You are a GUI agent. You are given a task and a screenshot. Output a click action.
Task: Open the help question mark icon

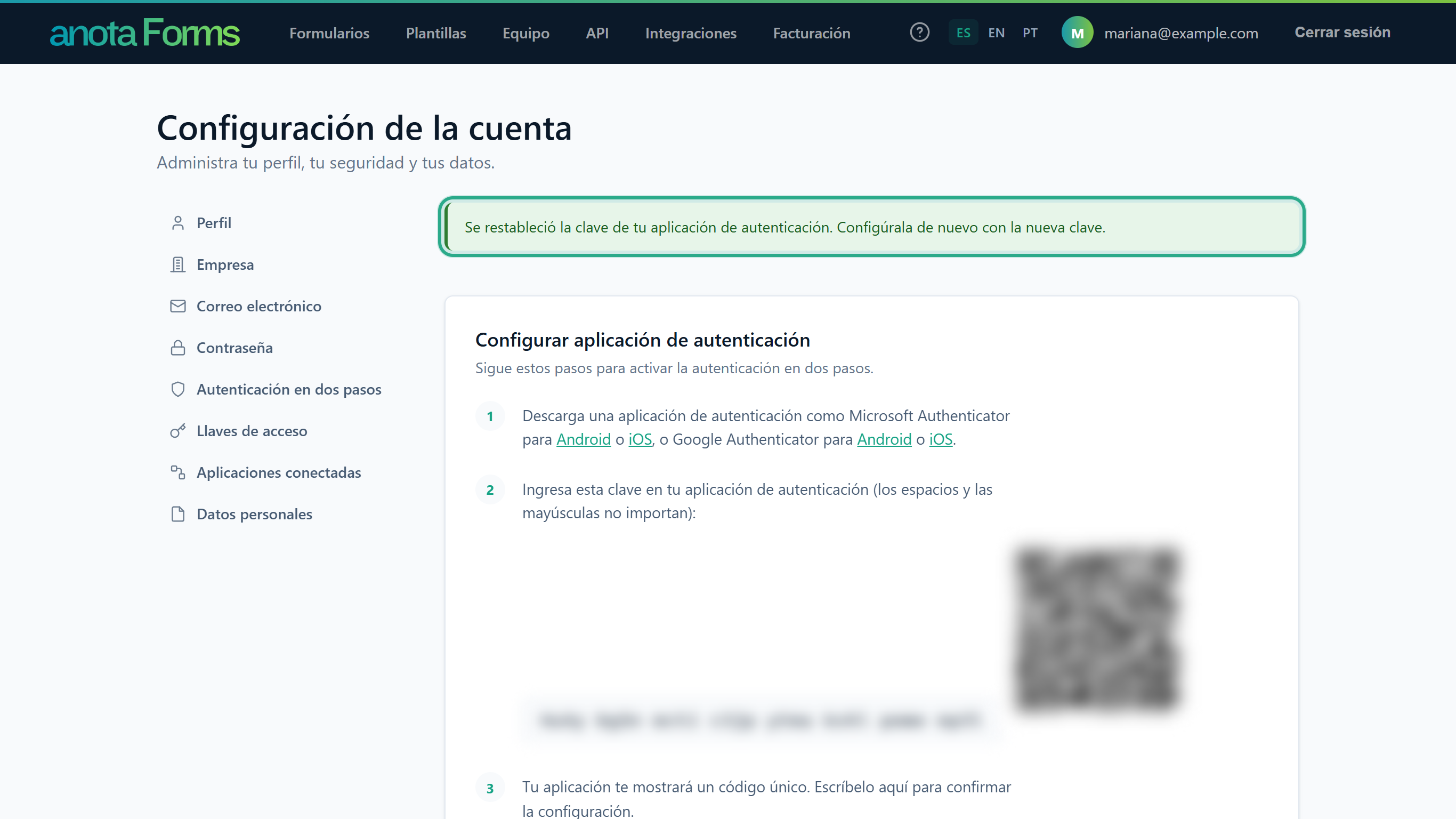[920, 32]
